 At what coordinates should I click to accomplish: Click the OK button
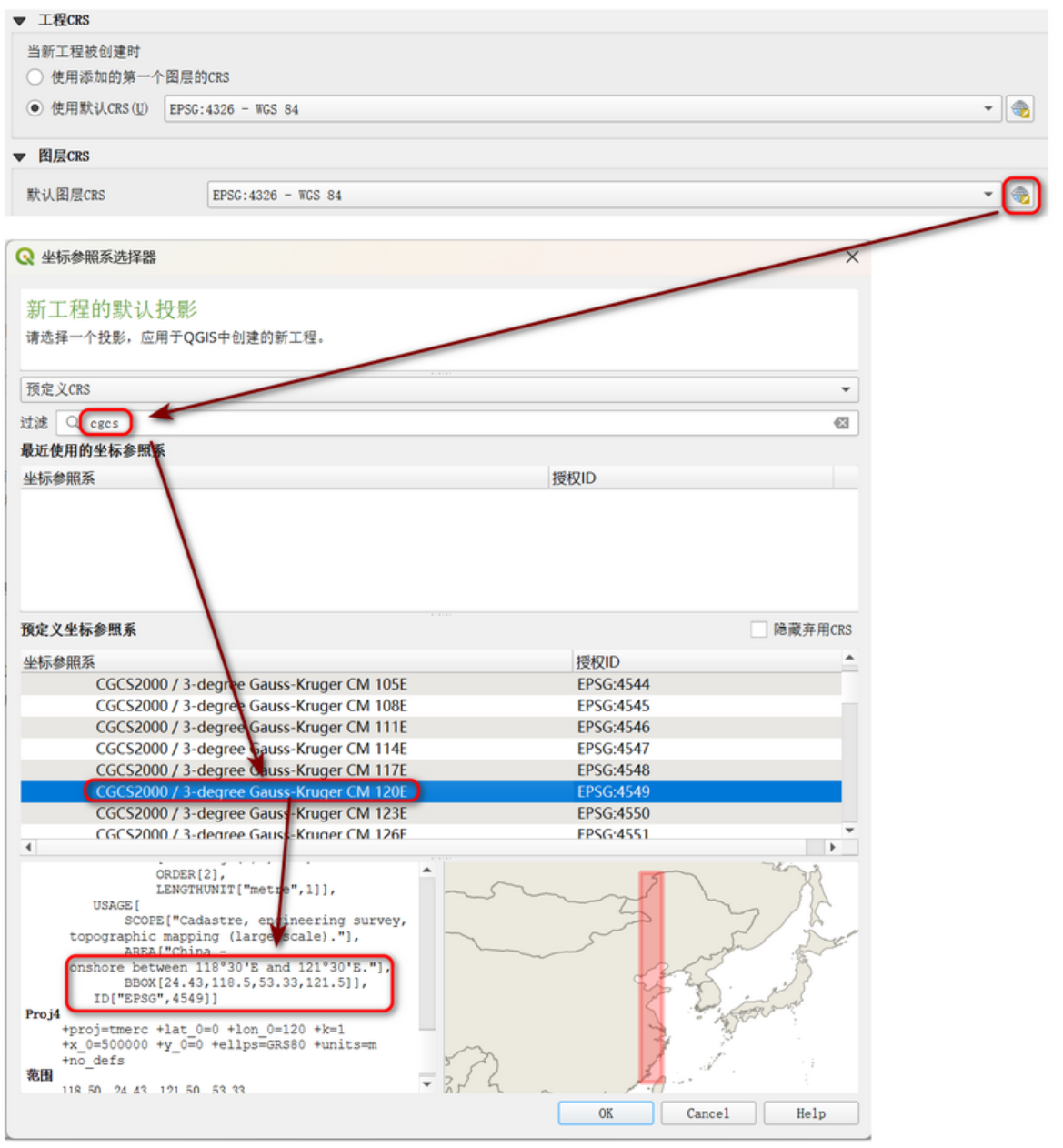point(606,1113)
